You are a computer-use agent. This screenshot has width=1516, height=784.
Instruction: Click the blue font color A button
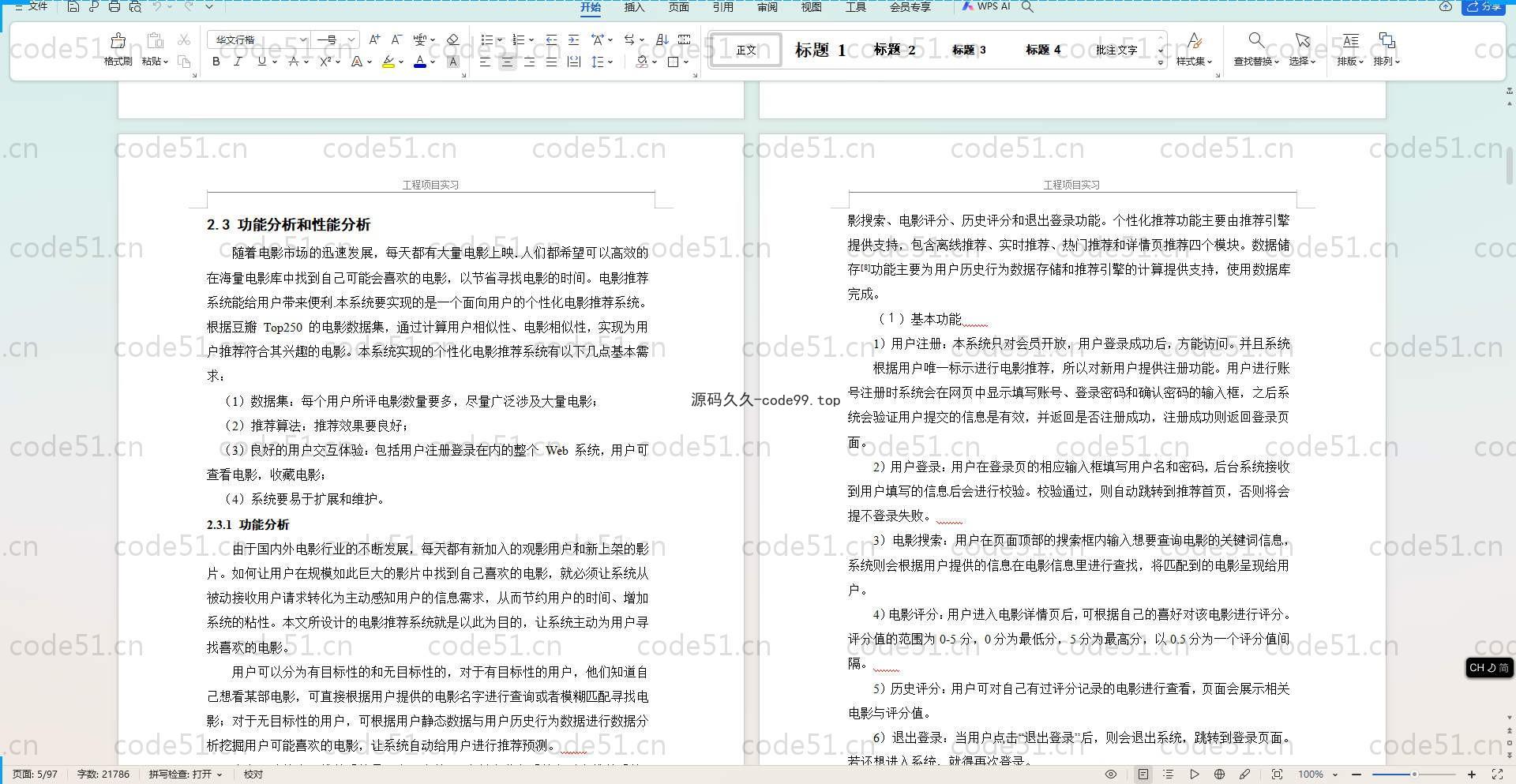coord(420,62)
